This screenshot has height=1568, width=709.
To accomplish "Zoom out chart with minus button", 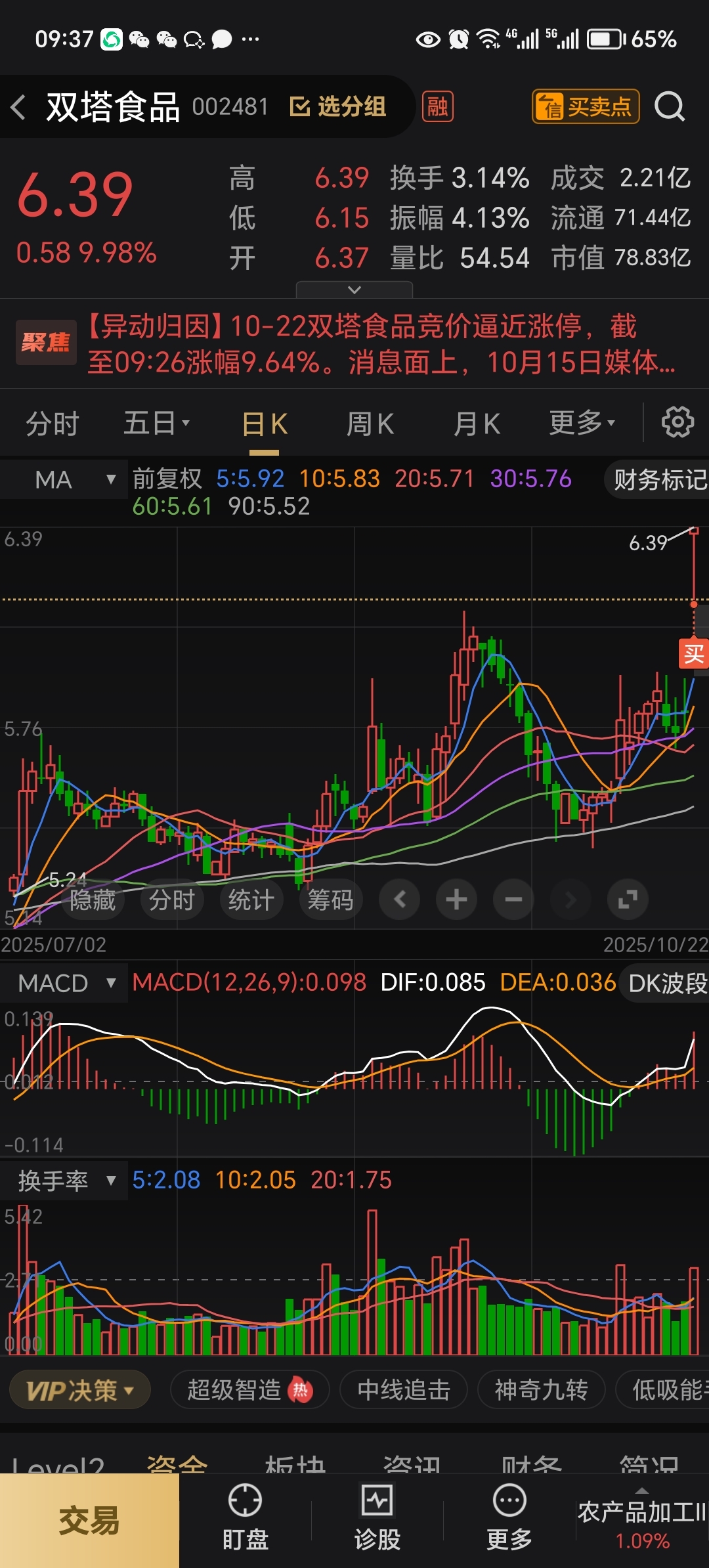I will [x=513, y=900].
